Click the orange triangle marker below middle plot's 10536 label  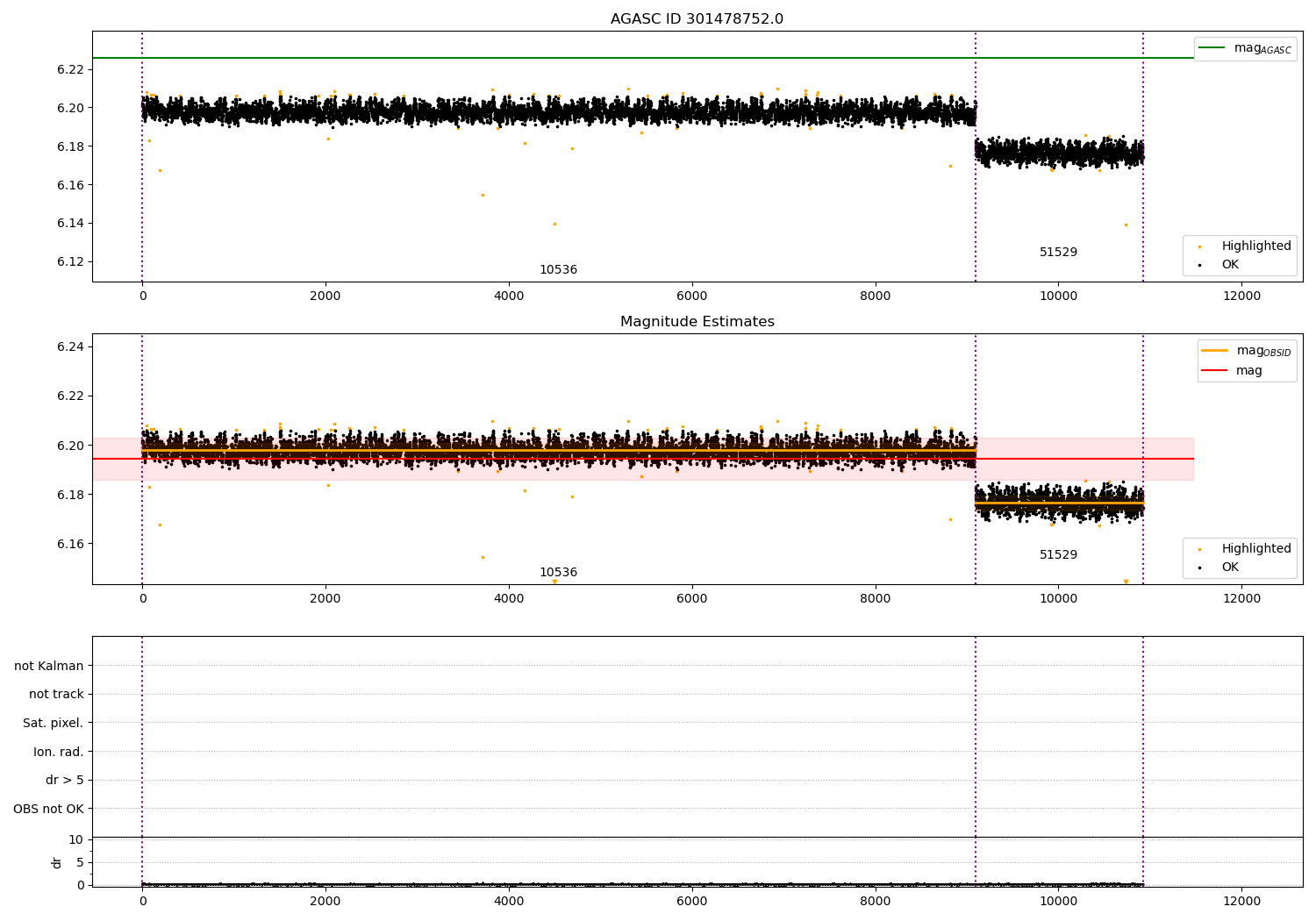coord(554,582)
